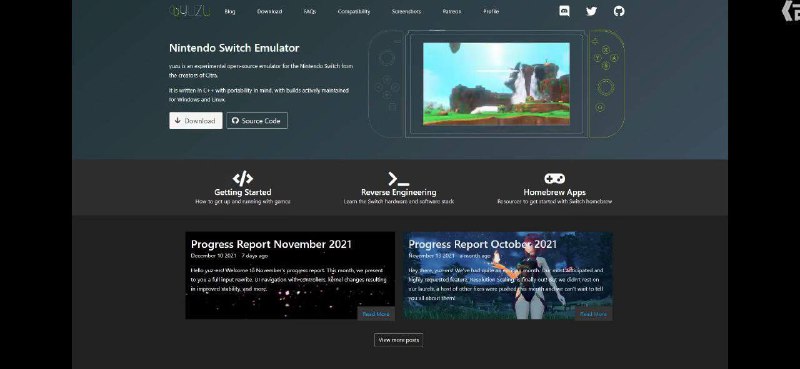Image resolution: width=800 pixels, height=369 pixels.
Task: Open the Profile menu item
Action: [491, 11]
